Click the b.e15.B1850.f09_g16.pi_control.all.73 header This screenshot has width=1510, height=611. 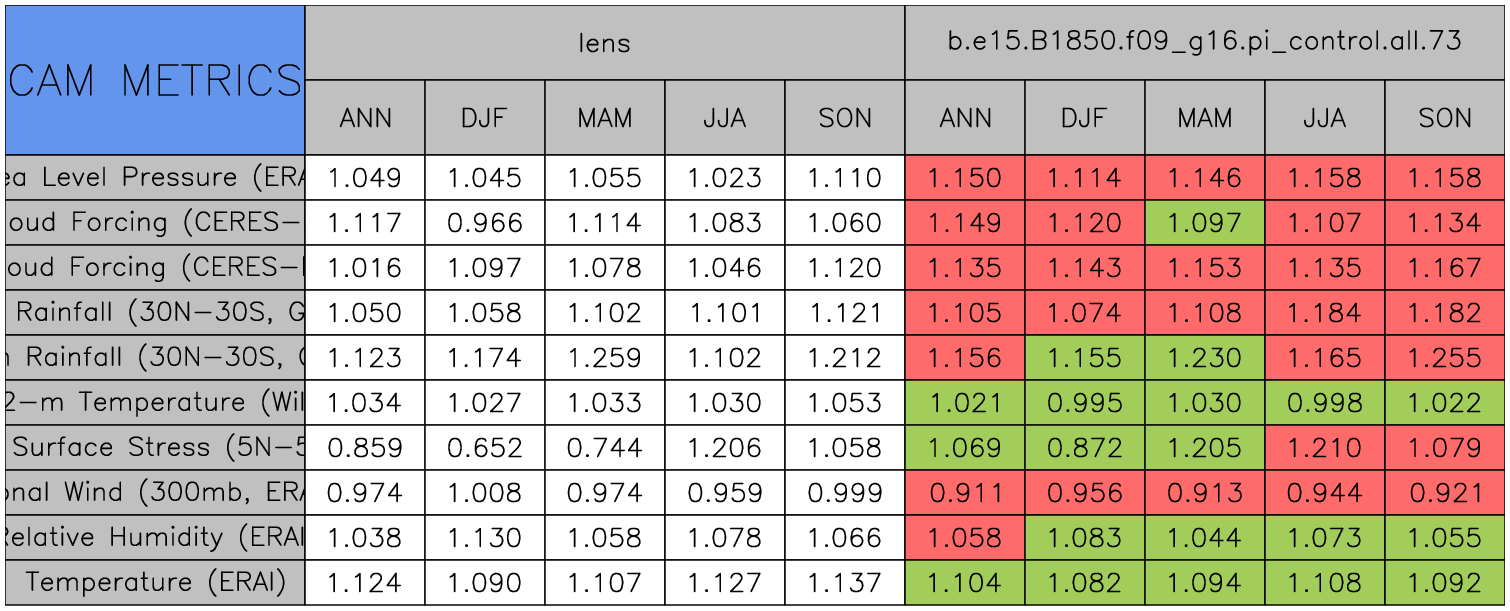point(1204,43)
